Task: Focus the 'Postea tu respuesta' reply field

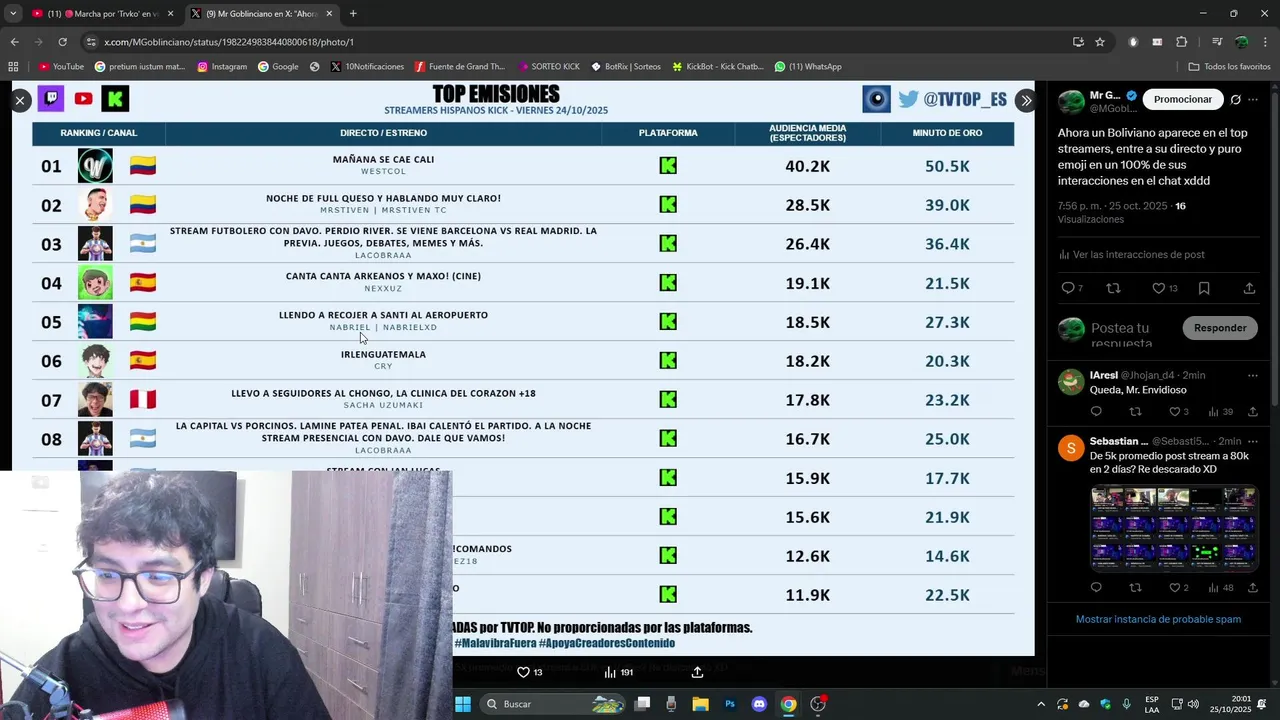Action: click(x=1130, y=335)
